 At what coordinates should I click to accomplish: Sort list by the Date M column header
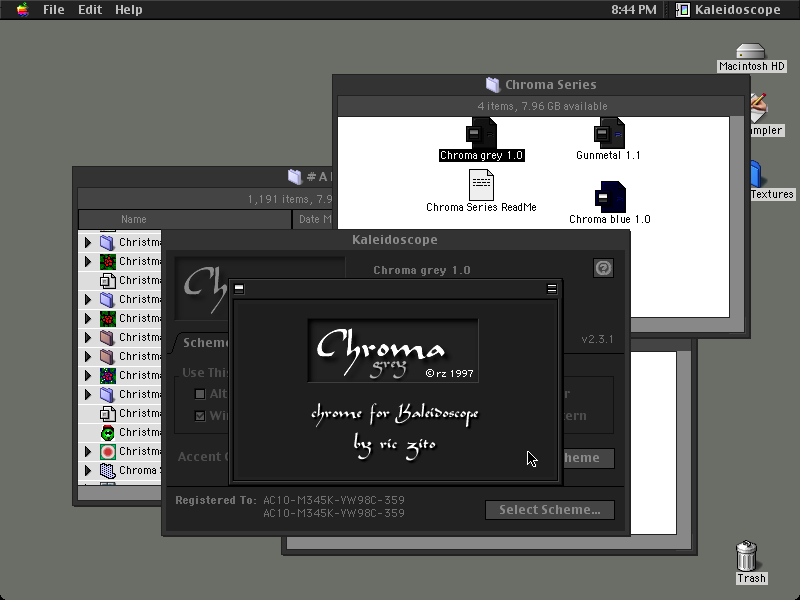[313, 219]
